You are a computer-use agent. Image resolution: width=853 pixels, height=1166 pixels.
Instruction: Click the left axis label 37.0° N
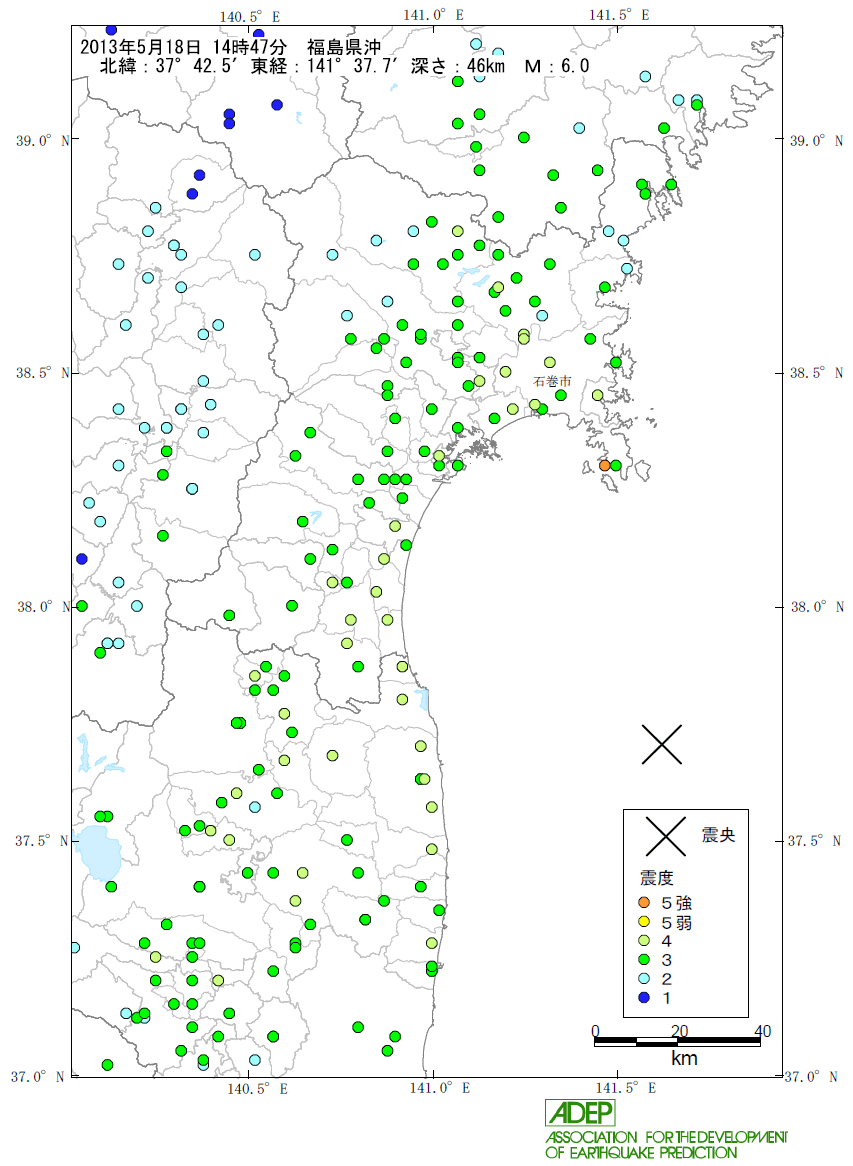click(38, 1076)
